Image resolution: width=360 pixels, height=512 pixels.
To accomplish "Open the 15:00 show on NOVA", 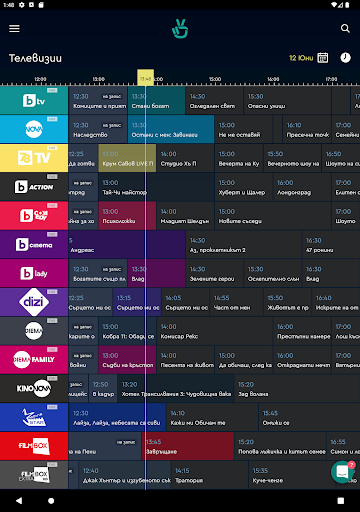I will pyautogui.click(x=243, y=129).
